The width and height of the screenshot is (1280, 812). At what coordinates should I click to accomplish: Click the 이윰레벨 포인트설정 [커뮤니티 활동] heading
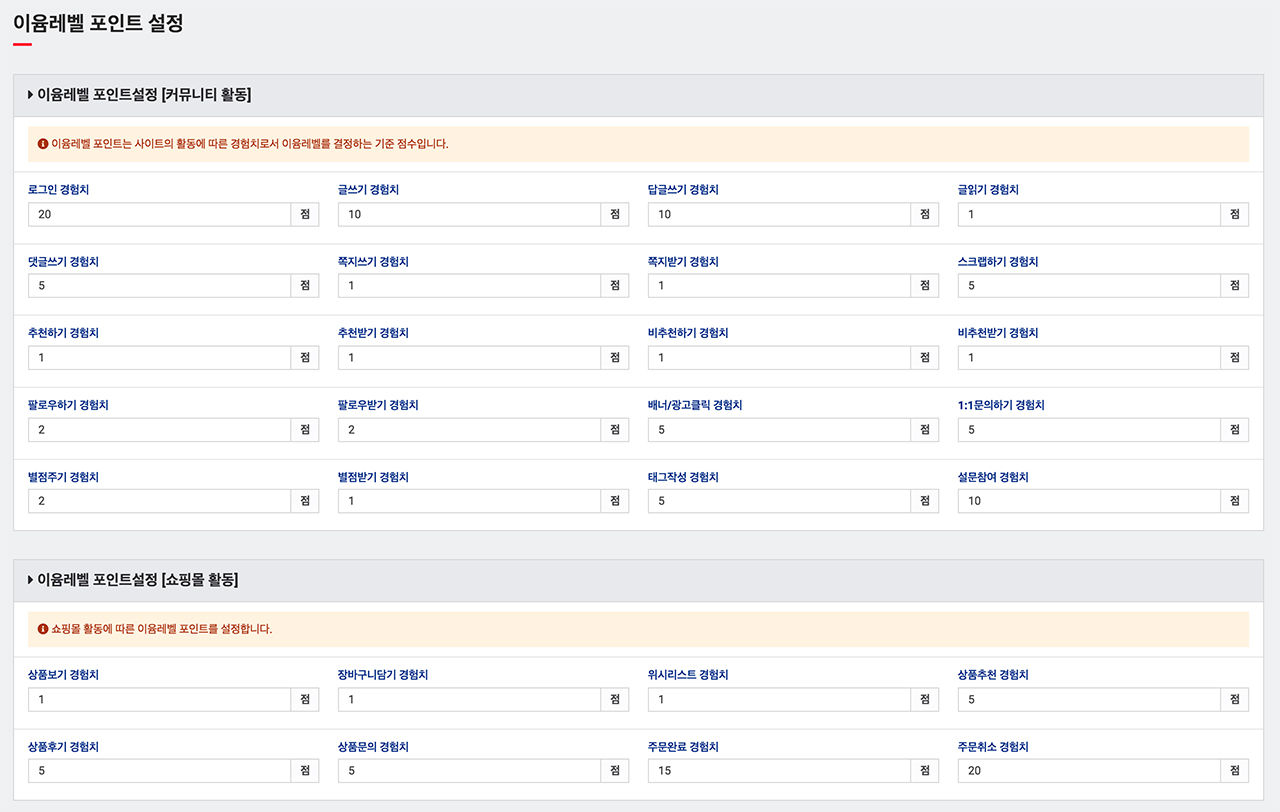pos(144,95)
